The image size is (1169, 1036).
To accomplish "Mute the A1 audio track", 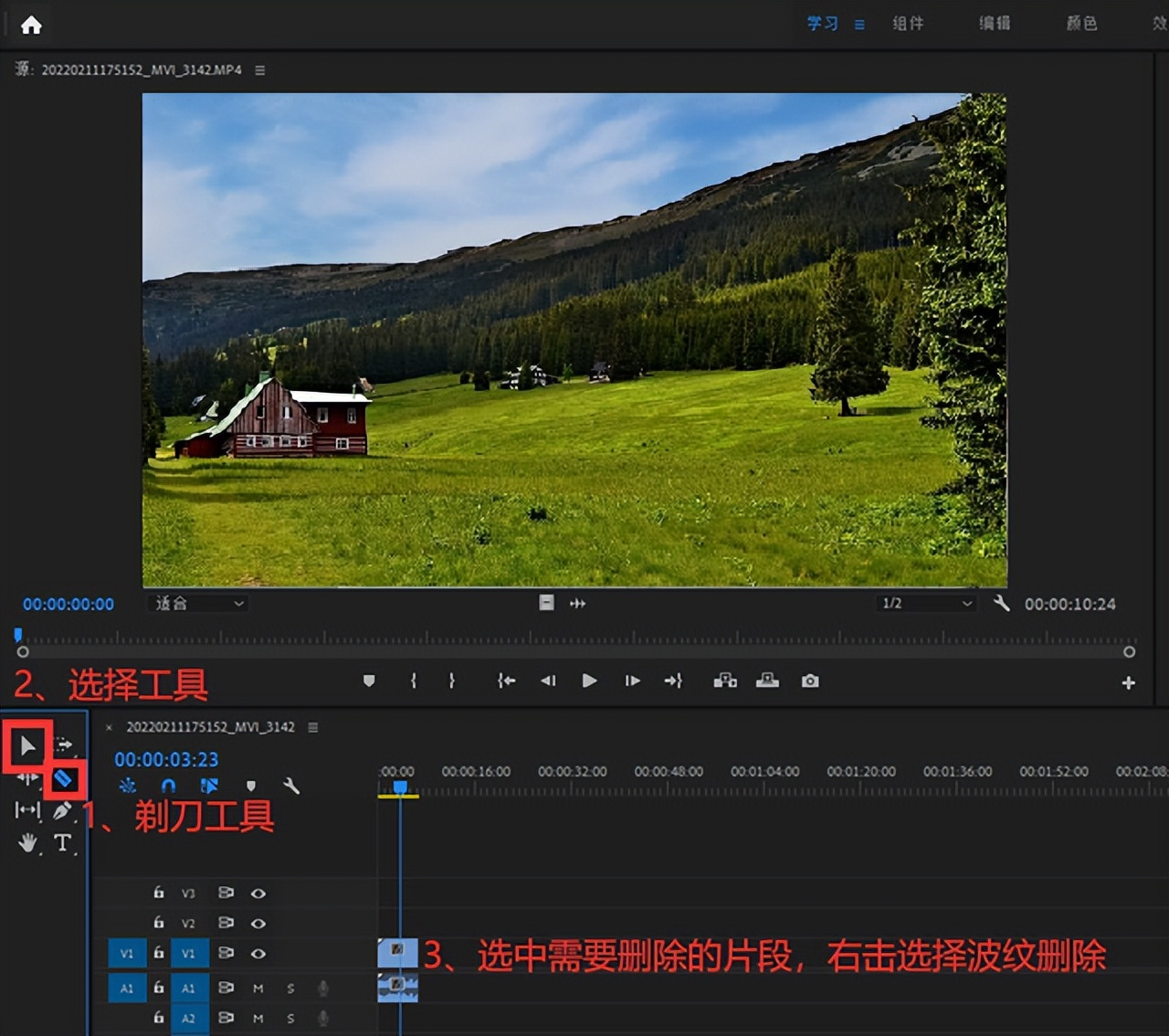I will click(258, 988).
